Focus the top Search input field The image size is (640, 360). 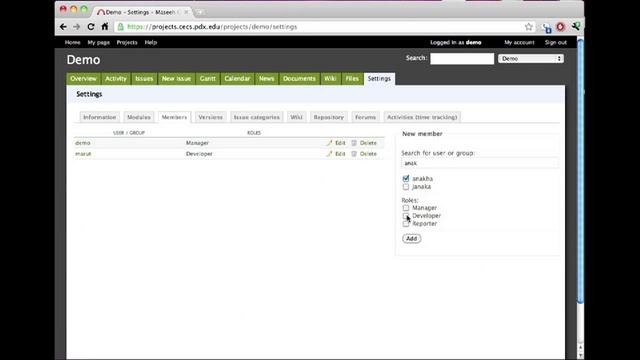(462, 59)
